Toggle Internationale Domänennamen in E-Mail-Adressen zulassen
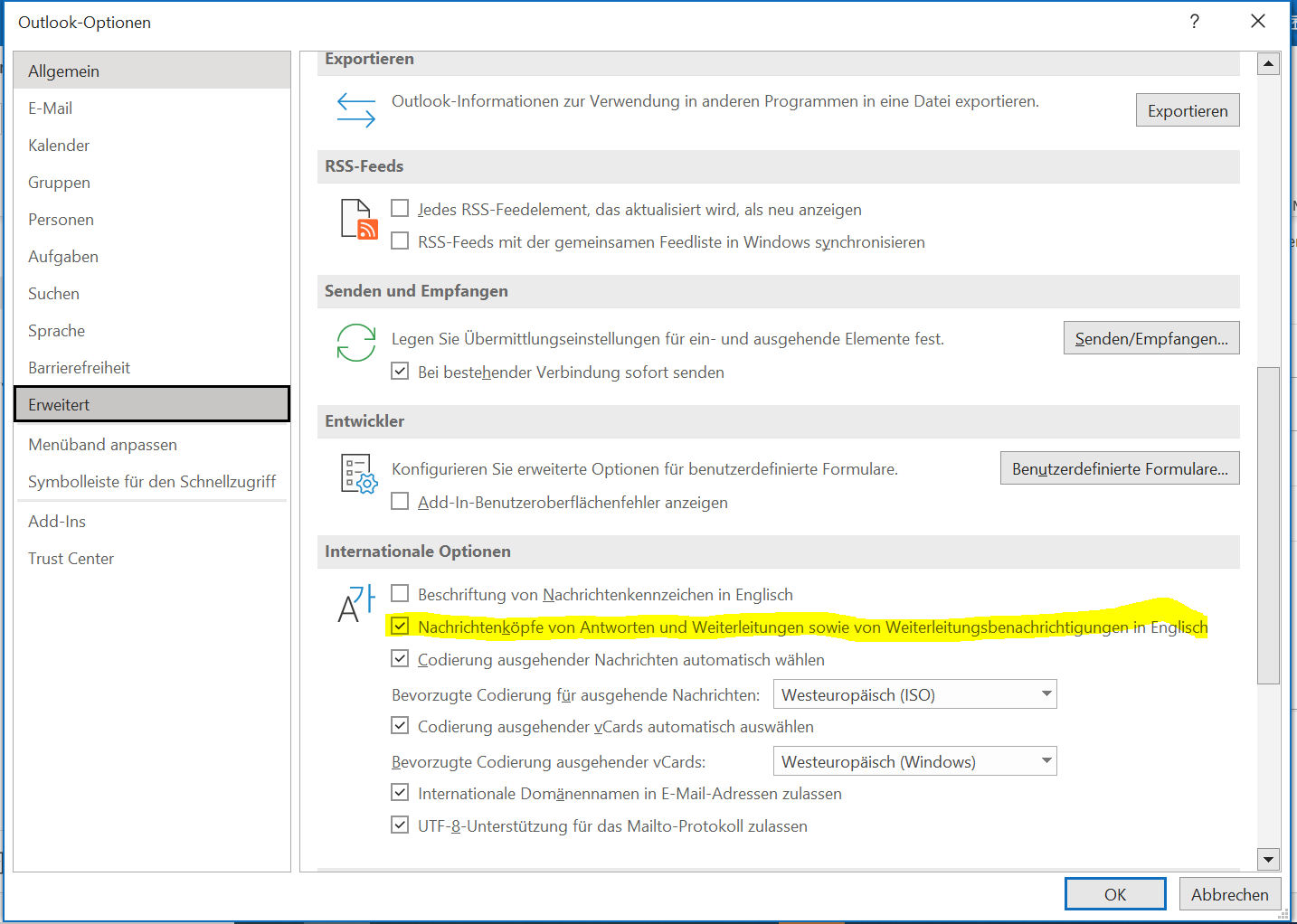Screen dimensions: 1297x924 coord(400,793)
